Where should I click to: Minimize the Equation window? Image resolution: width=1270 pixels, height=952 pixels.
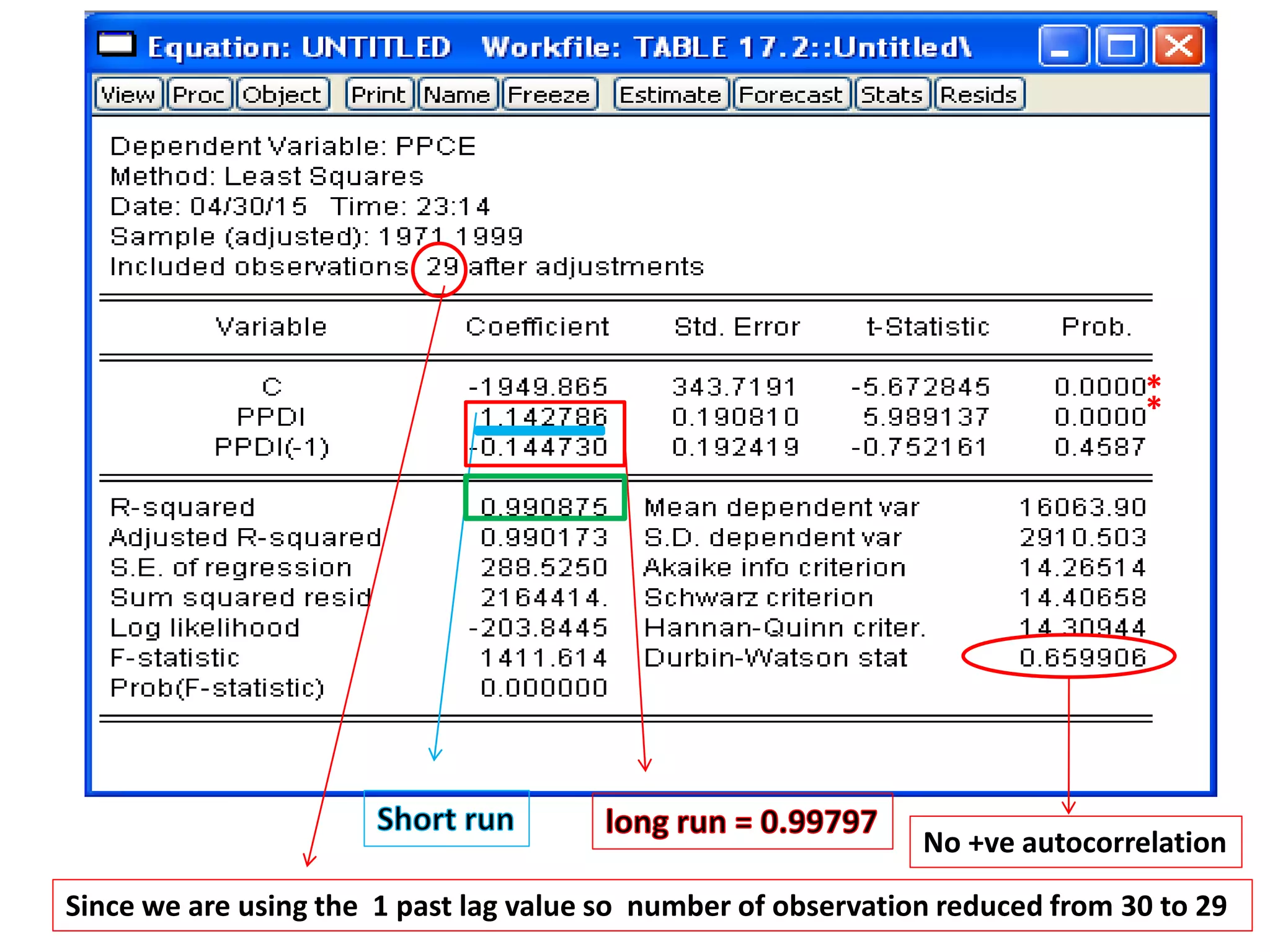(x=1063, y=45)
